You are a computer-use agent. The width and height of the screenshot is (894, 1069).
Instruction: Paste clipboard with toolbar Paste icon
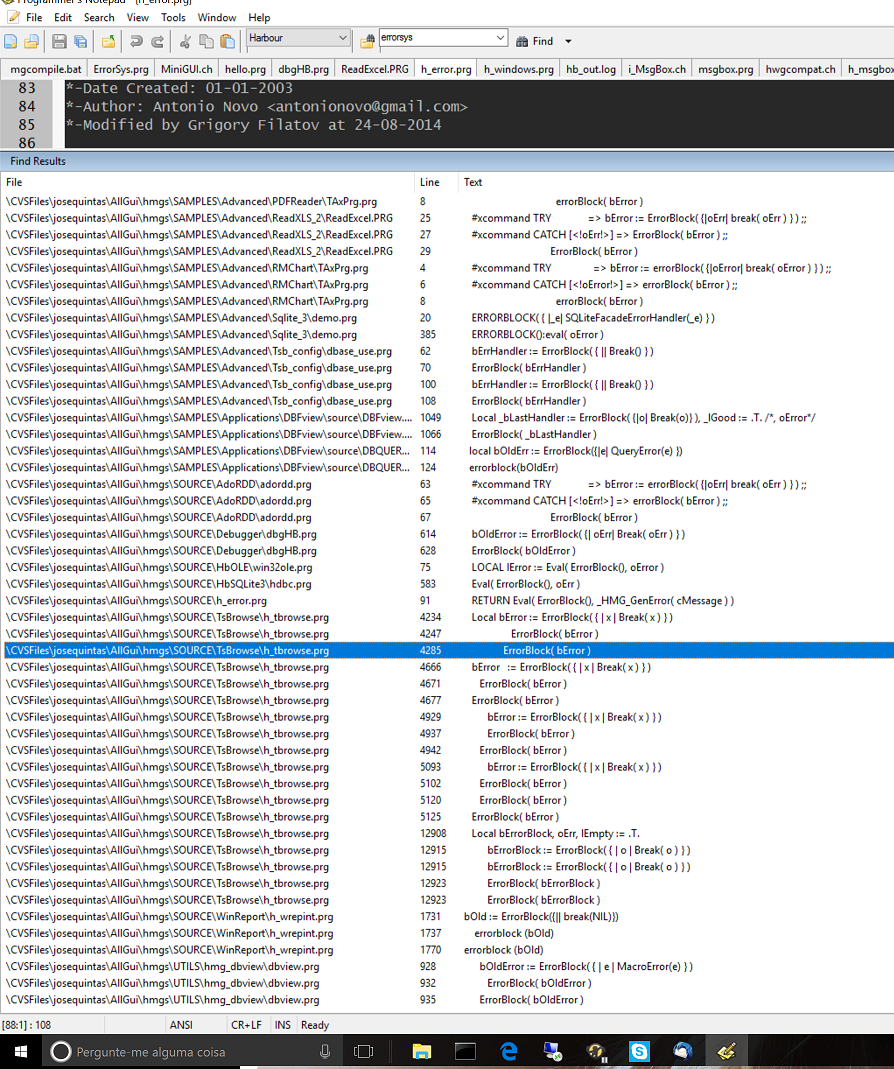point(227,41)
